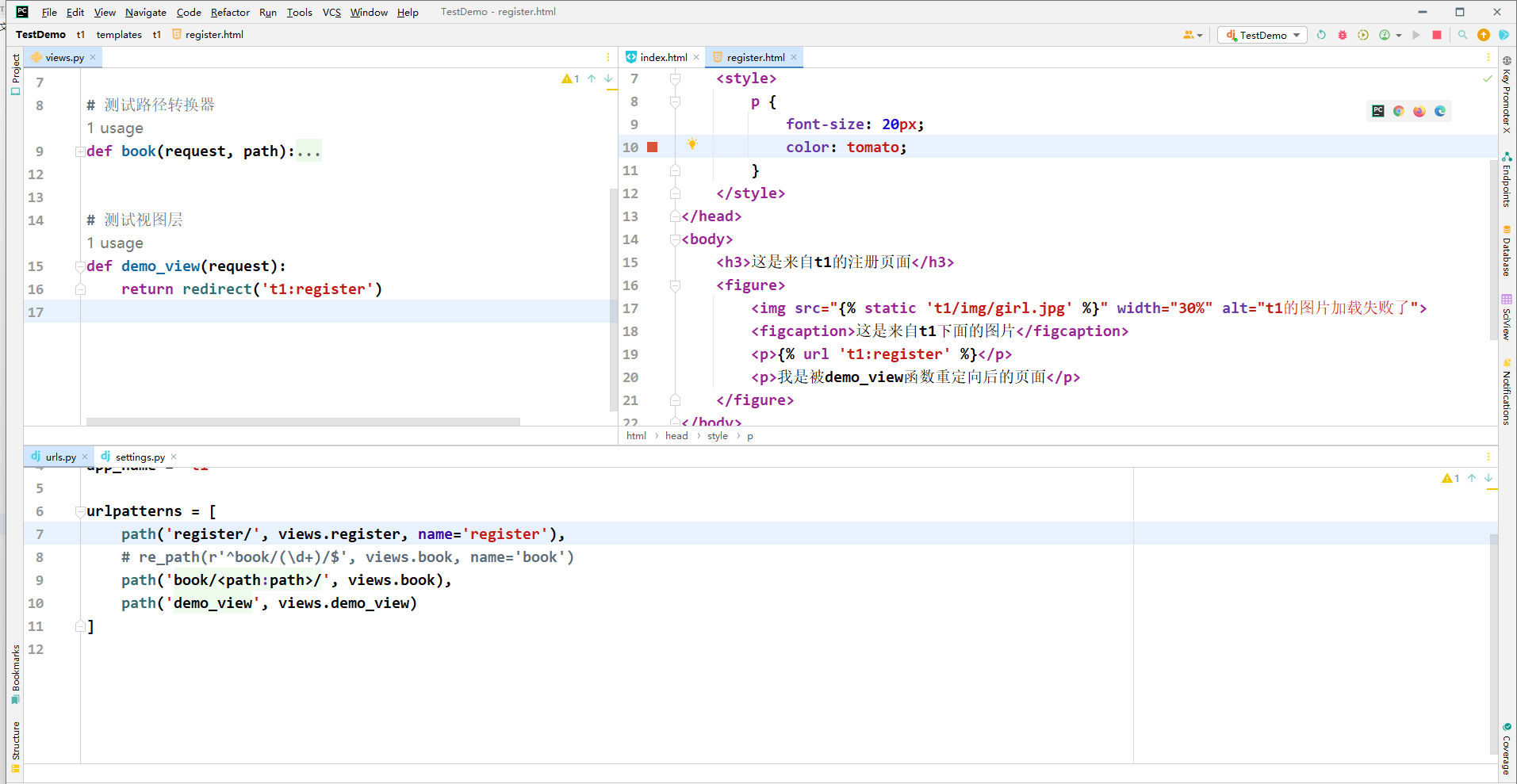This screenshot has height=784, width=1517.
Task: Click the green checkmark inspection status in register.html
Action: pos(1488,78)
